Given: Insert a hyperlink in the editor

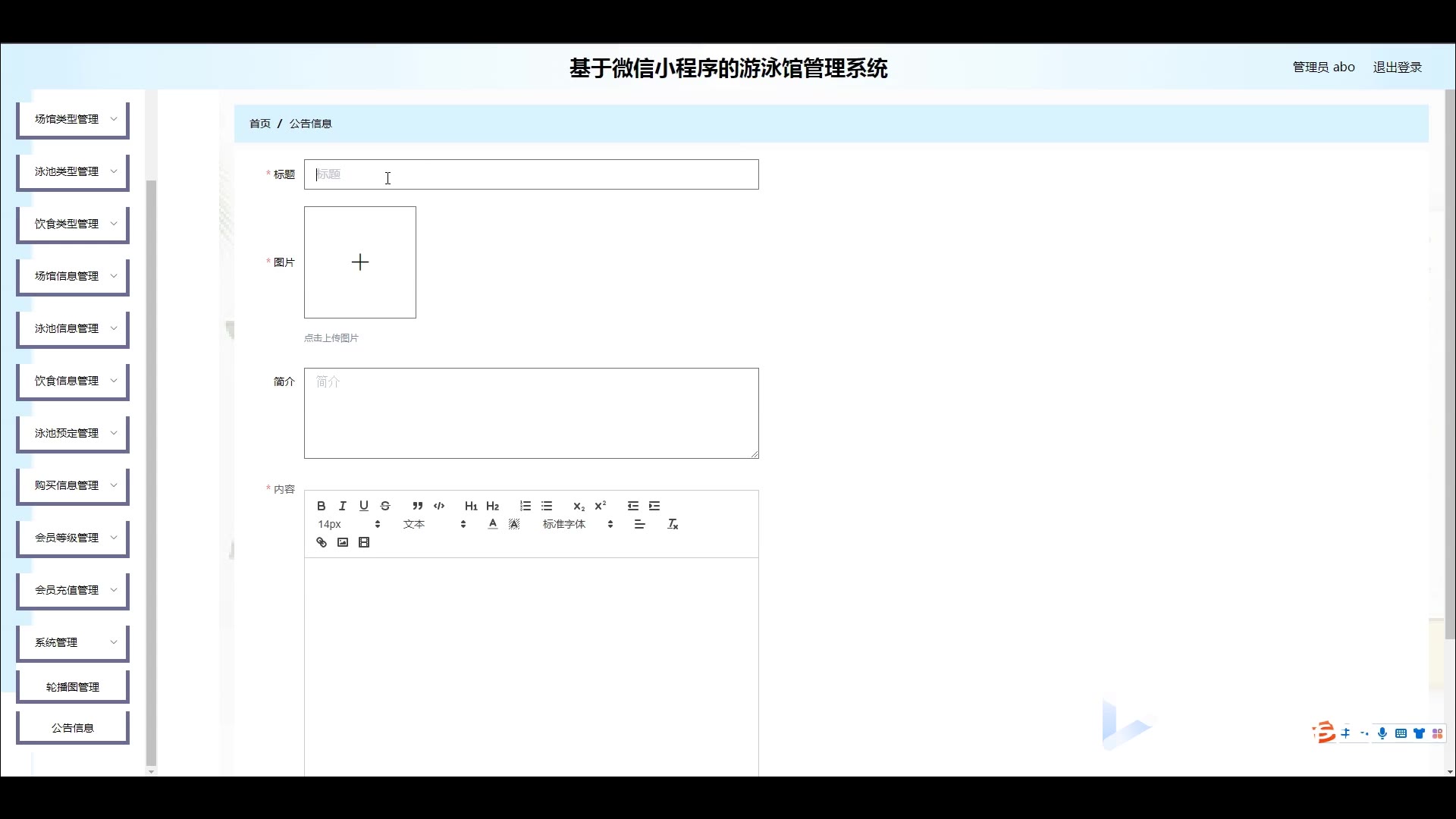Looking at the screenshot, I should [322, 542].
